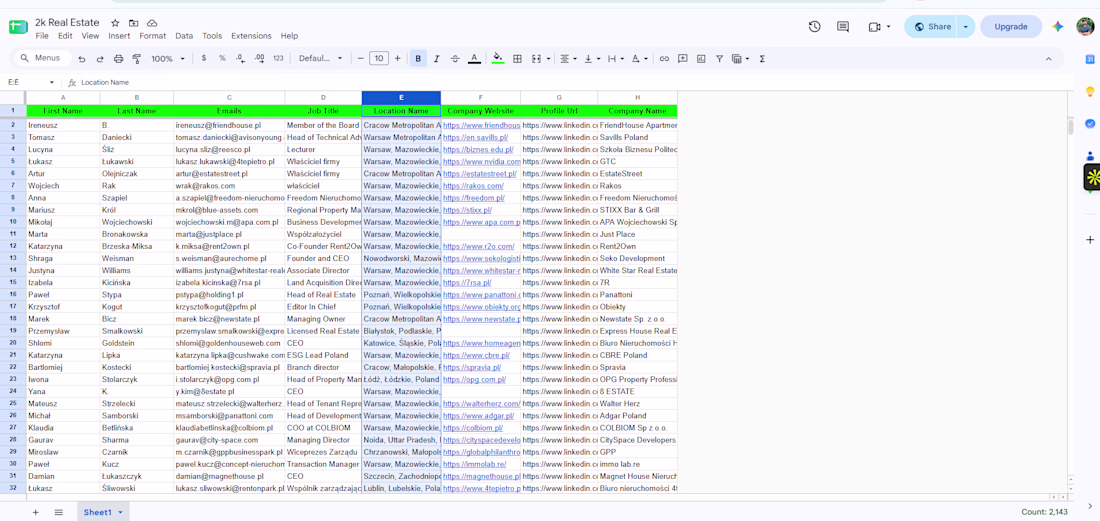Get add-ons via the plus icon

[1090, 240]
